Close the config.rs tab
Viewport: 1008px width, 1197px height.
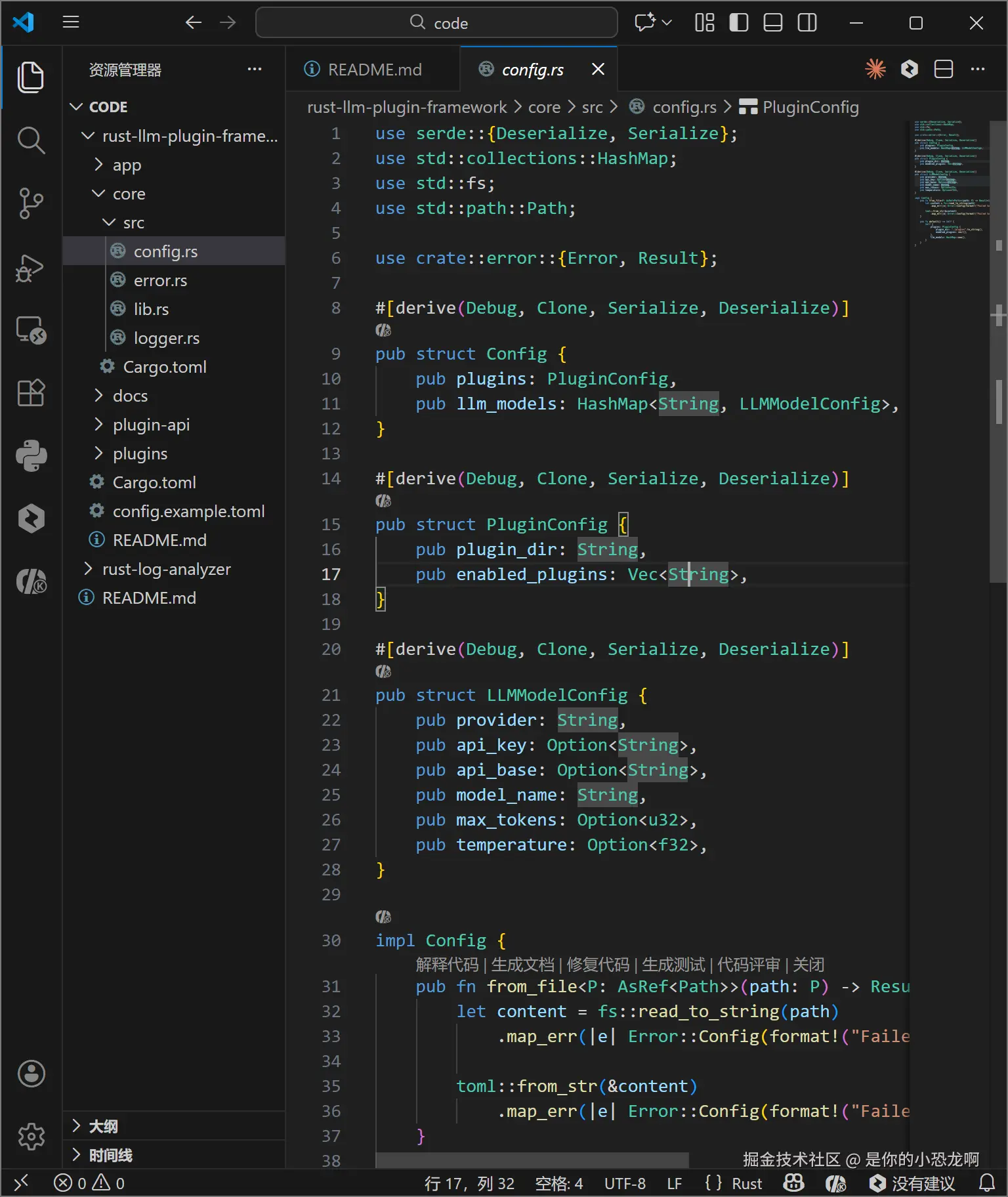click(598, 69)
